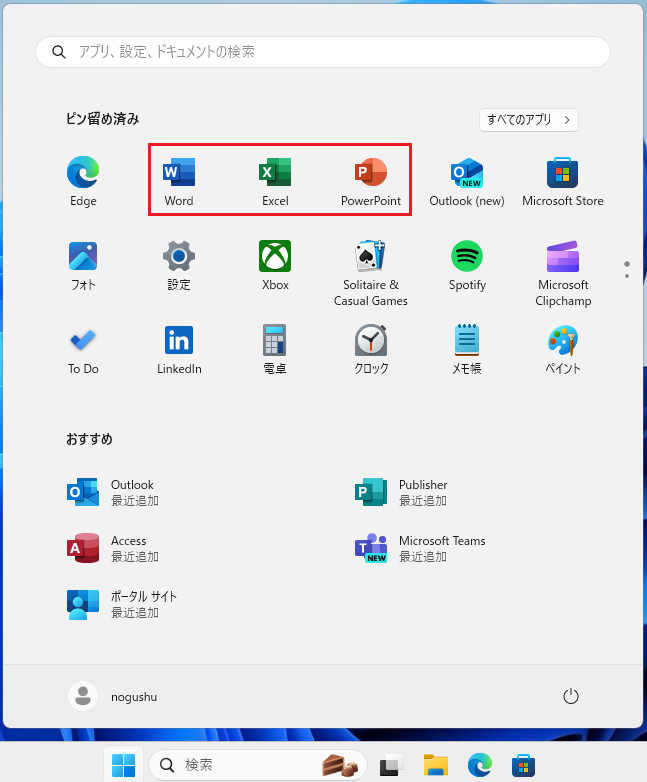This screenshot has height=782, width=647.
Task: Open Task View on taskbar
Action: [x=392, y=766]
